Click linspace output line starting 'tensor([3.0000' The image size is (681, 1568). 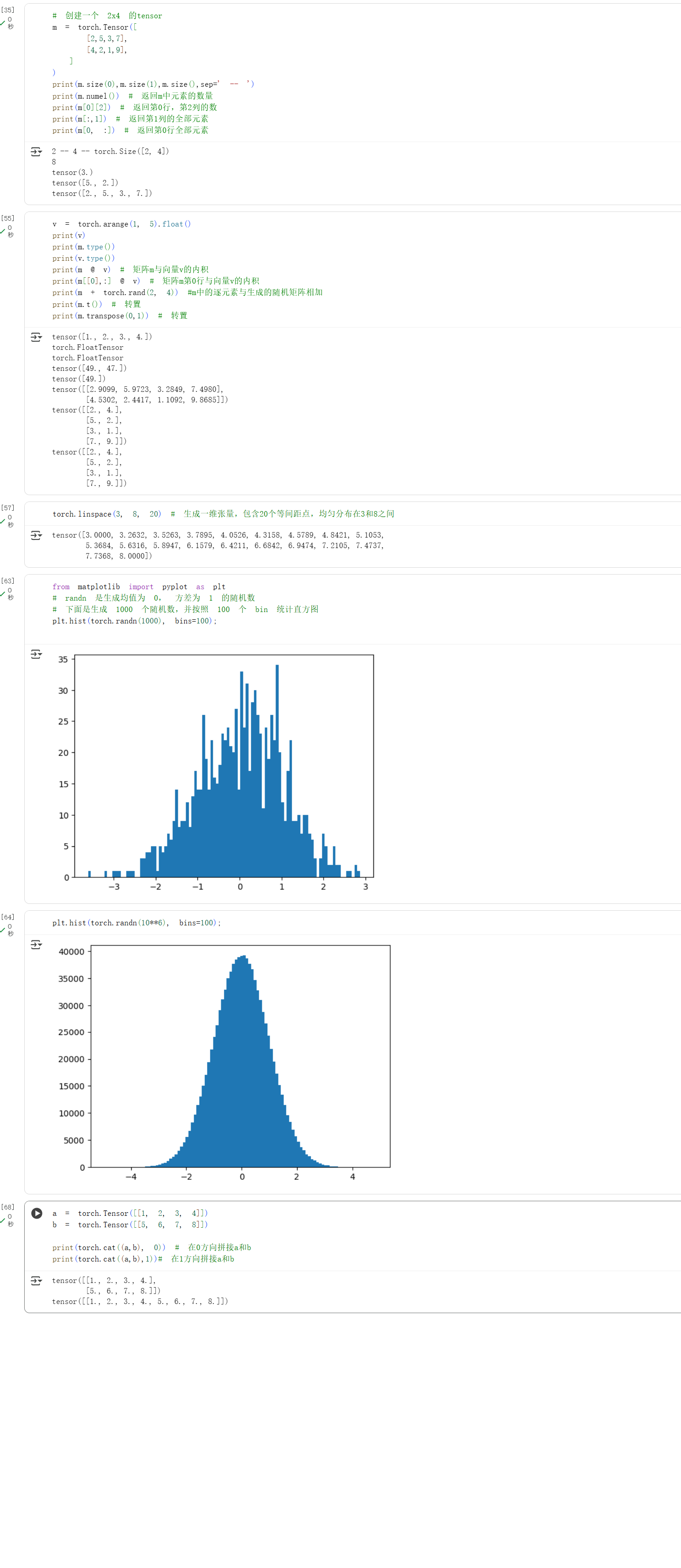[218, 535]
